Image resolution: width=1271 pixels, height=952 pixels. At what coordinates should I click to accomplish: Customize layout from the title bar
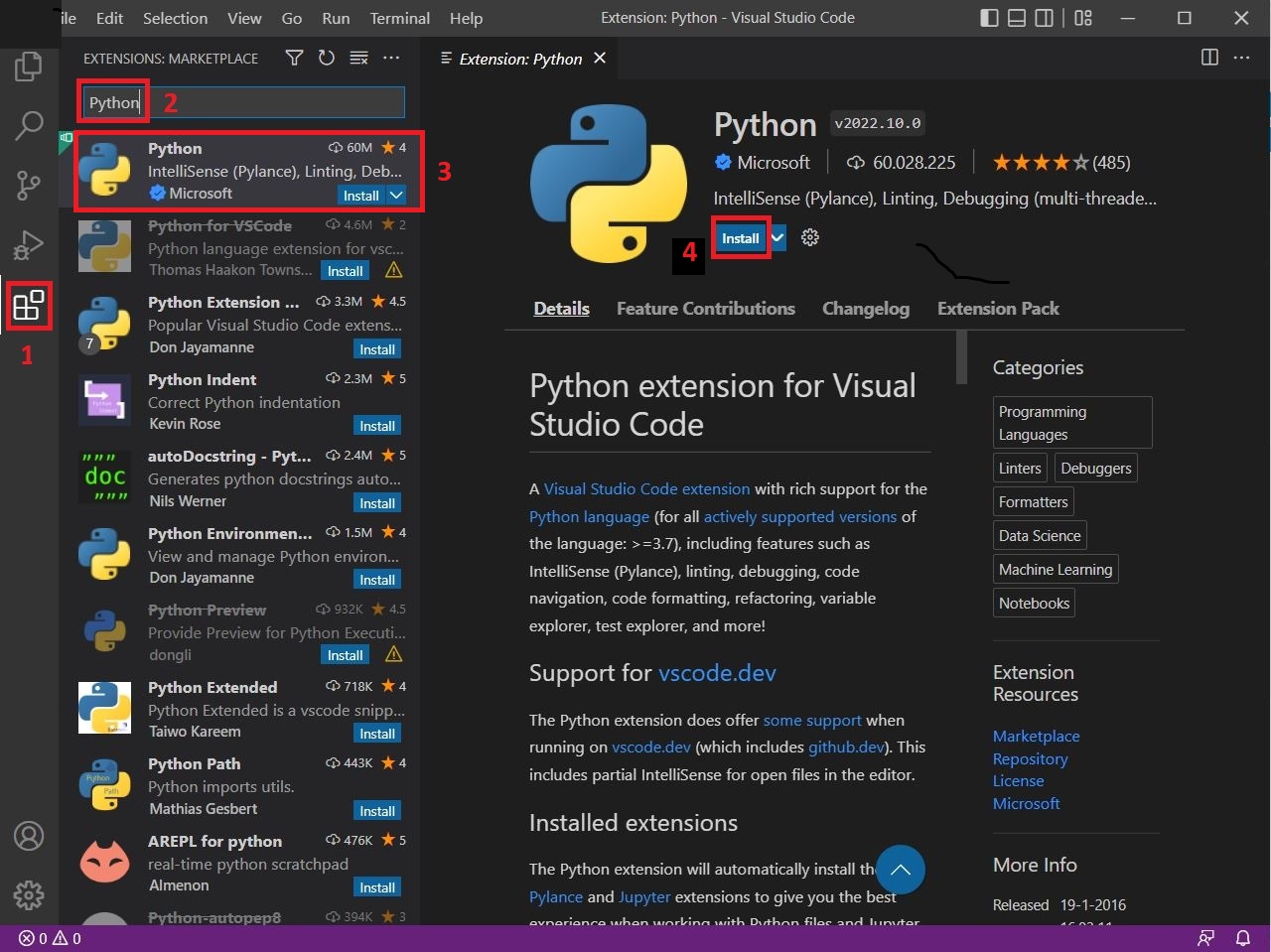point(1083,18)
